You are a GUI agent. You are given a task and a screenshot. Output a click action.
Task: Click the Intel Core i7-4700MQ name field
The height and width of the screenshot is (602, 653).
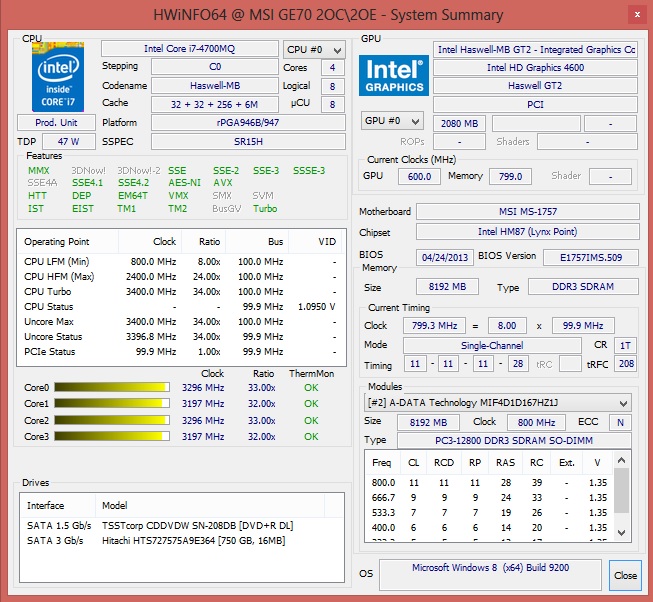point(189,49)
